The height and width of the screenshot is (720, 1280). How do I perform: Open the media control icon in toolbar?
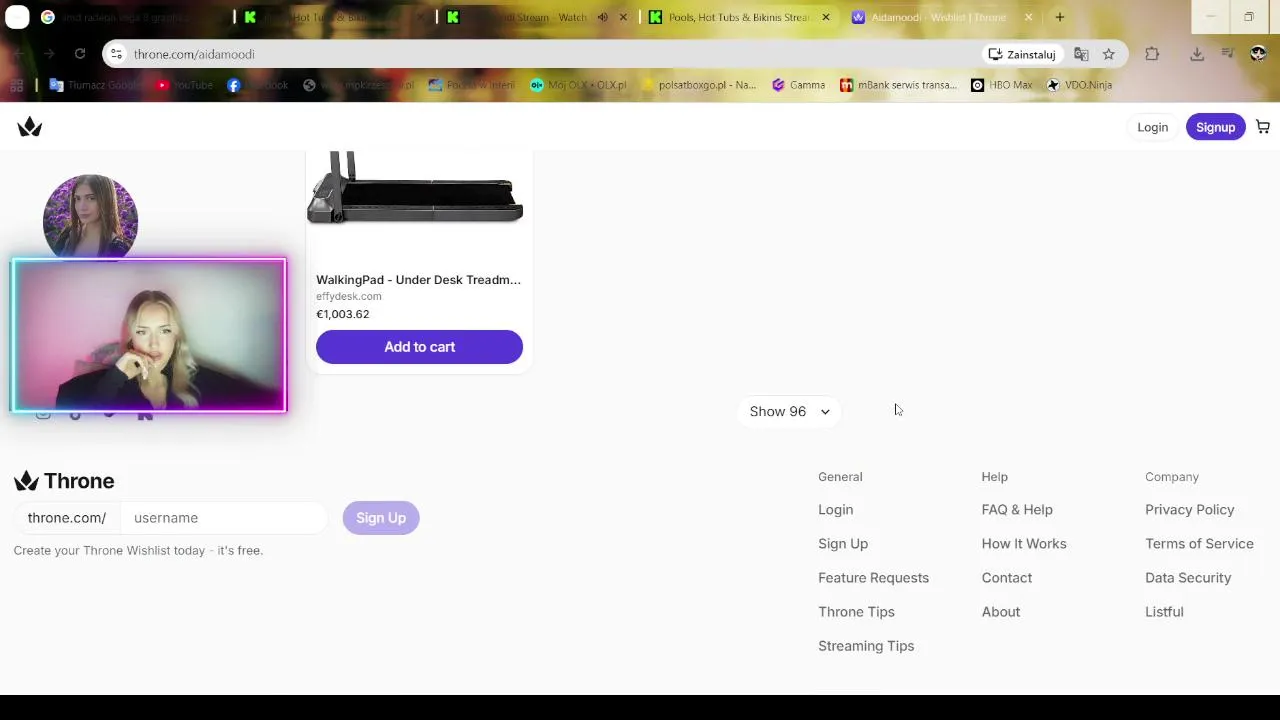tap(1227, 54)
